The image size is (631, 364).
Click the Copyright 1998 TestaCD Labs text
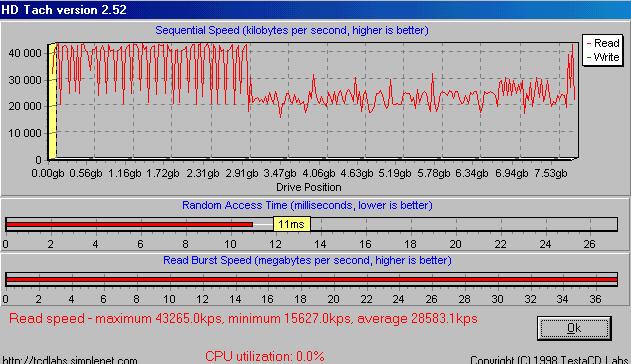point(549,360)
